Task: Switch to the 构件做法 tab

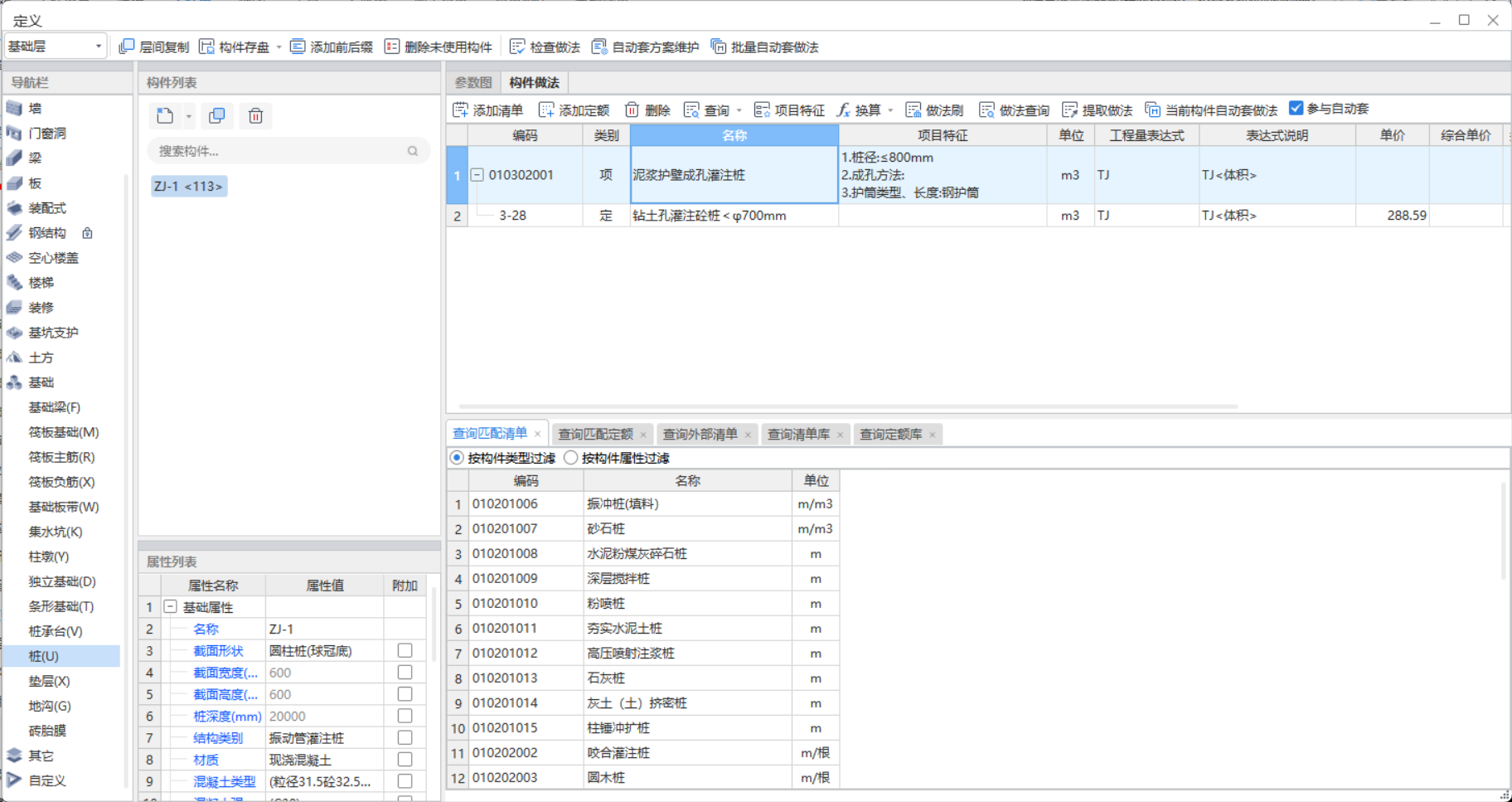Action: coord(534,82)
